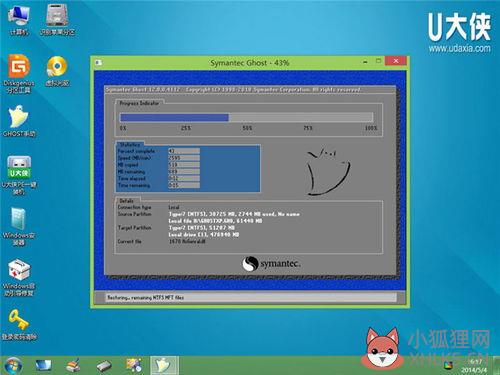Open the disk partition desktop icon

pyautogui.click(x=57, y=20)
